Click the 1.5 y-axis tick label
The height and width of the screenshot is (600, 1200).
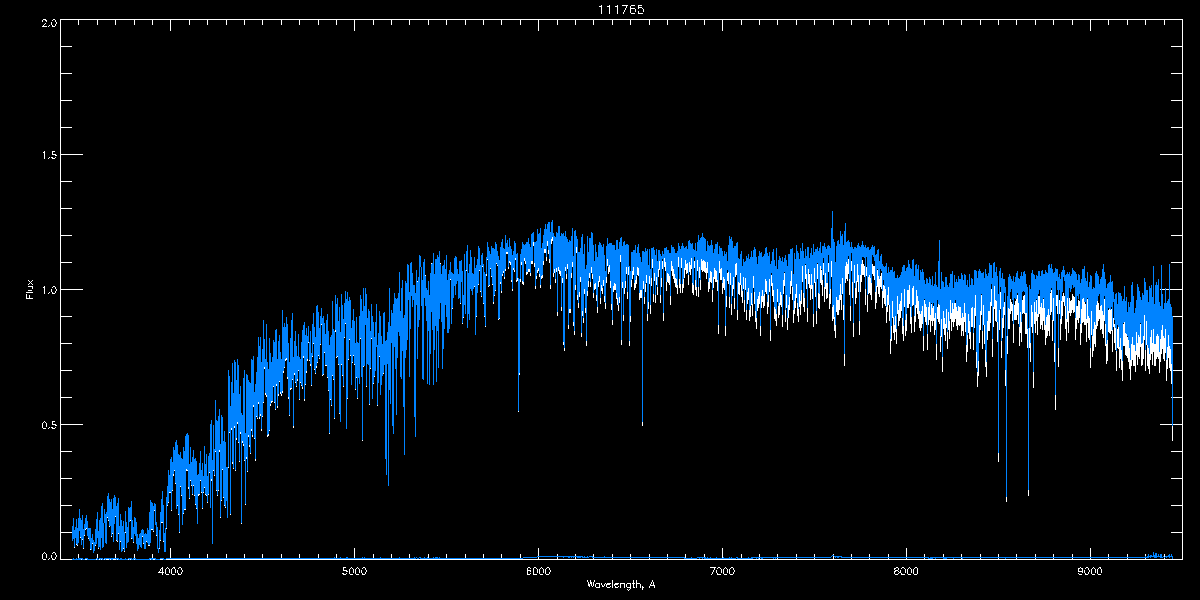[x=46, y=156]
